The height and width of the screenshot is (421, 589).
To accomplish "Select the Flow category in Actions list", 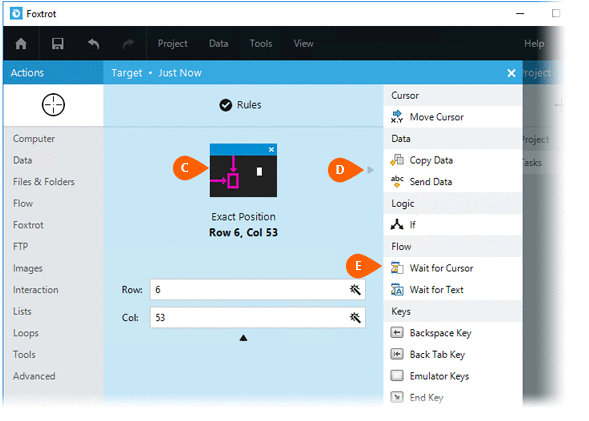I will [x=23, y=204].
